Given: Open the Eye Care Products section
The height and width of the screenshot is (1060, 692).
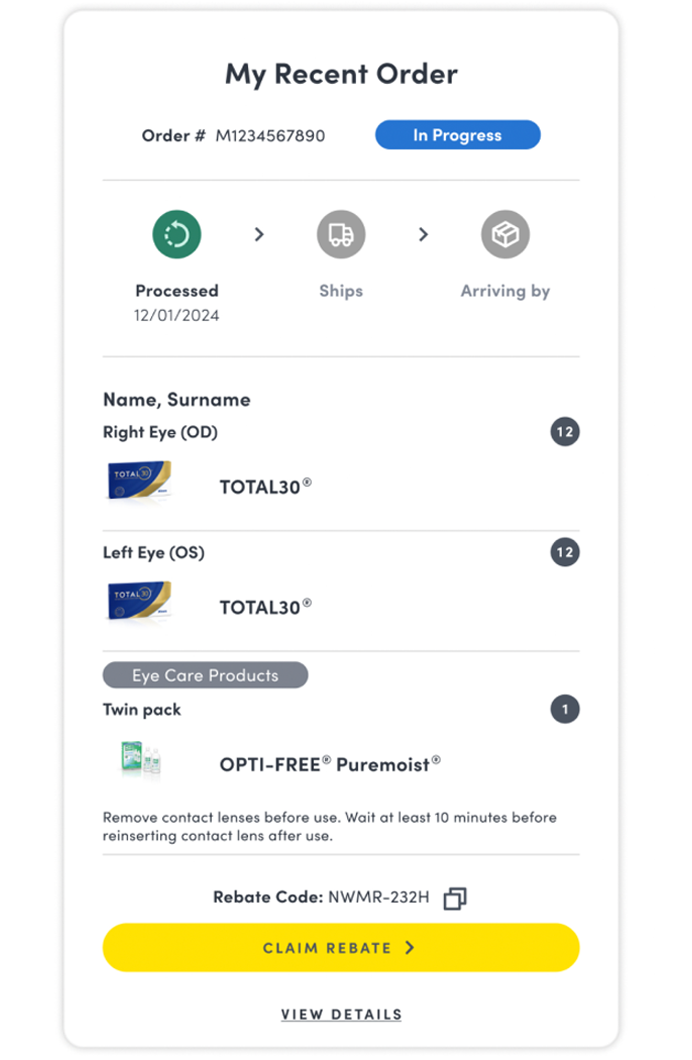Looking at the screenshot, I should [205, 675].
